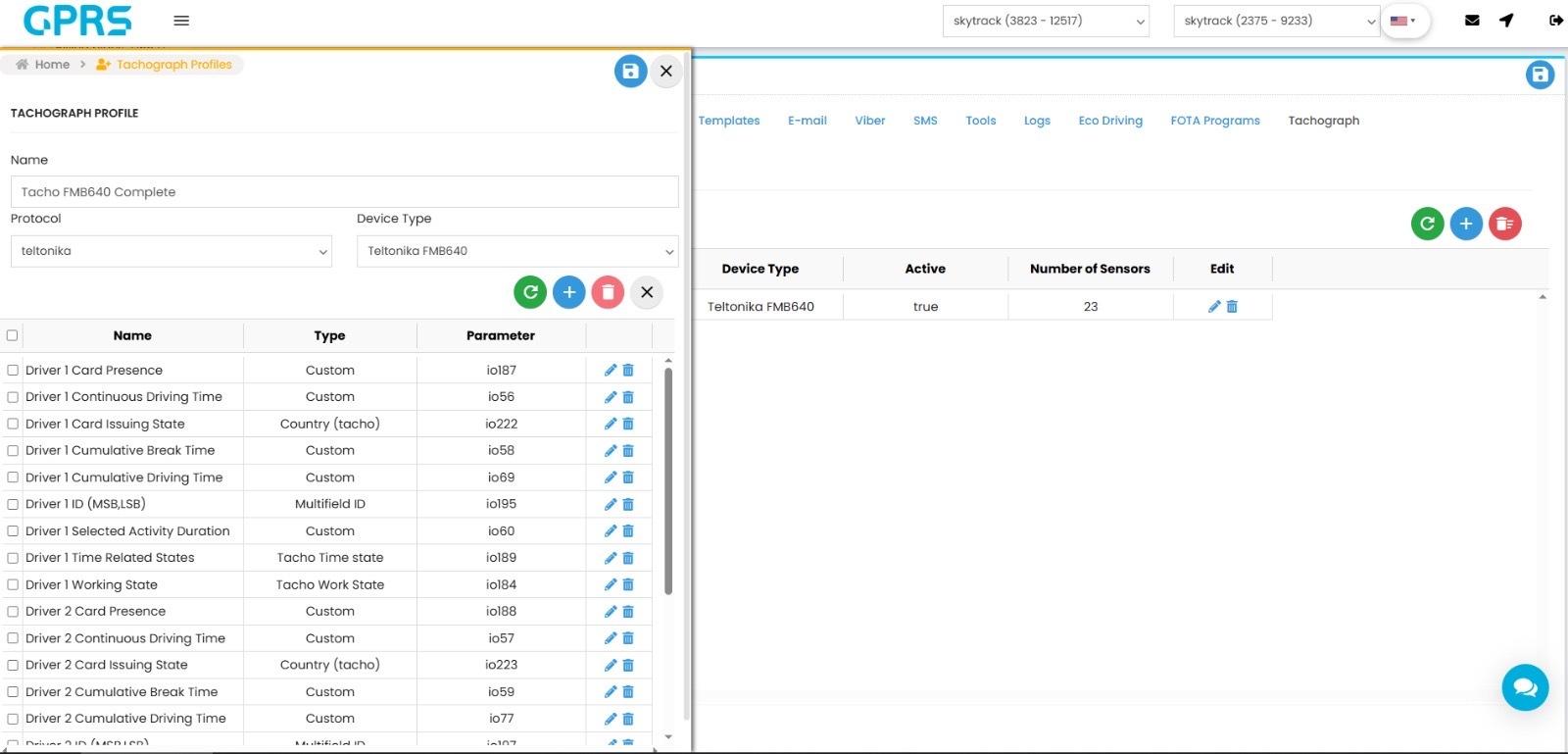The image size is (1568, 754).
Task: Edit the Driver 1 Card Presence sensor
Action: pos(611,371)
